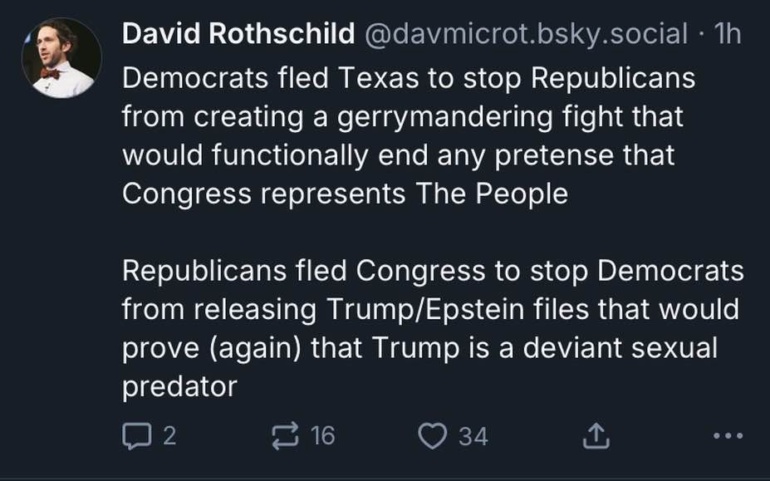
Task: Open the three-dot more options menu
Action: [x=728, y=435]
